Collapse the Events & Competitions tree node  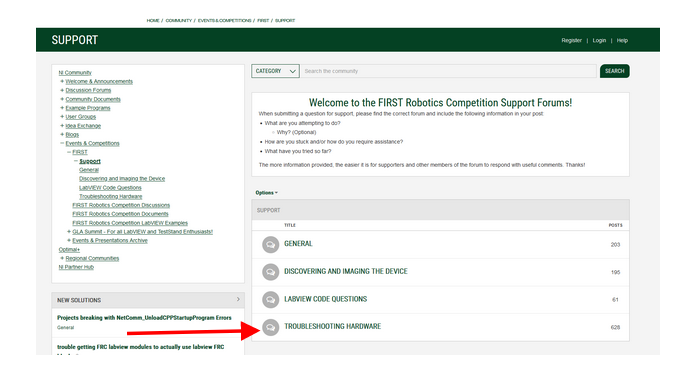(62, 143)
